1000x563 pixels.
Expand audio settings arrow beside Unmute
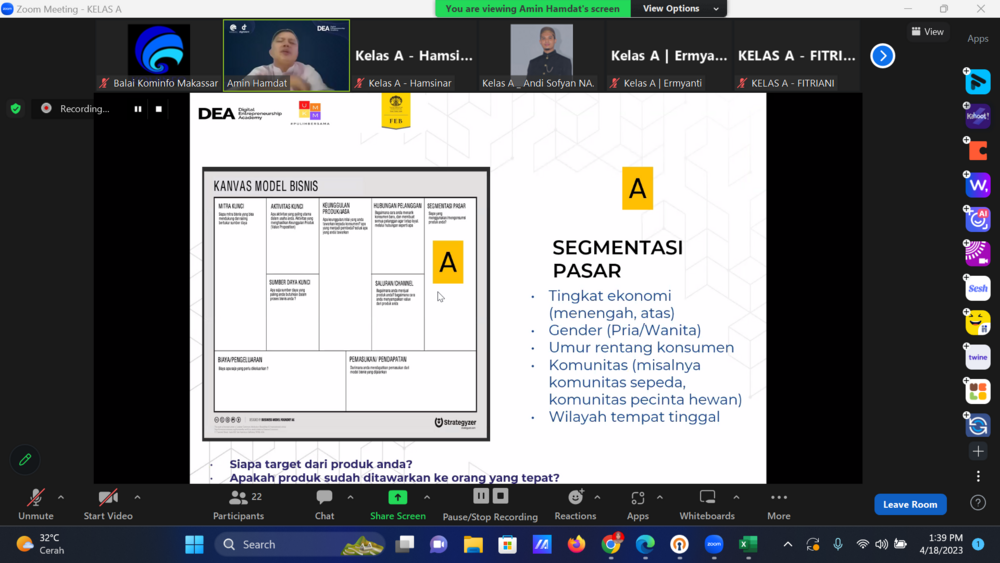coord(61,497)
